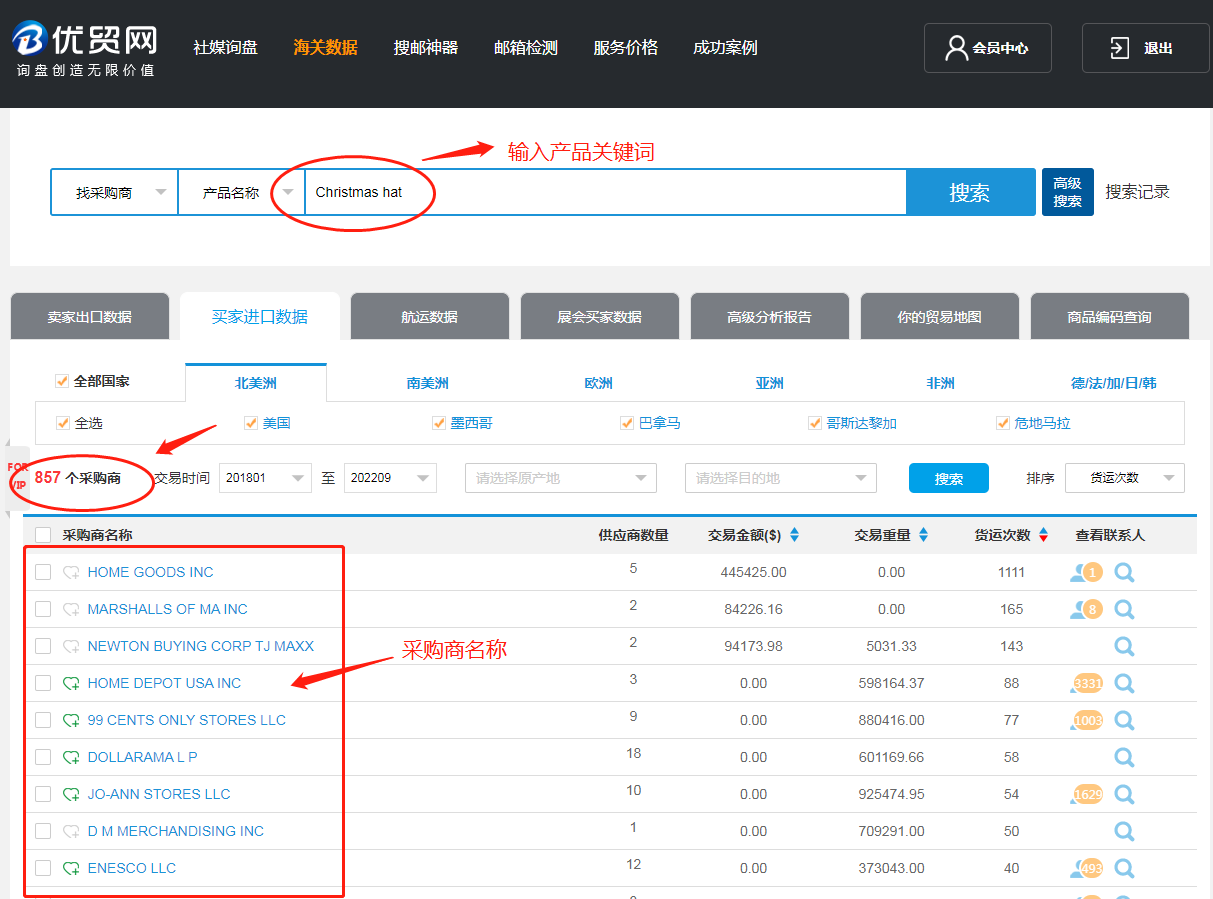This screenshot has height=899, width=1213.
Task: Open magnifier search icon for MARSHALLS OF MA INC
Action: pyautogui.click(x=1124, y=609)
